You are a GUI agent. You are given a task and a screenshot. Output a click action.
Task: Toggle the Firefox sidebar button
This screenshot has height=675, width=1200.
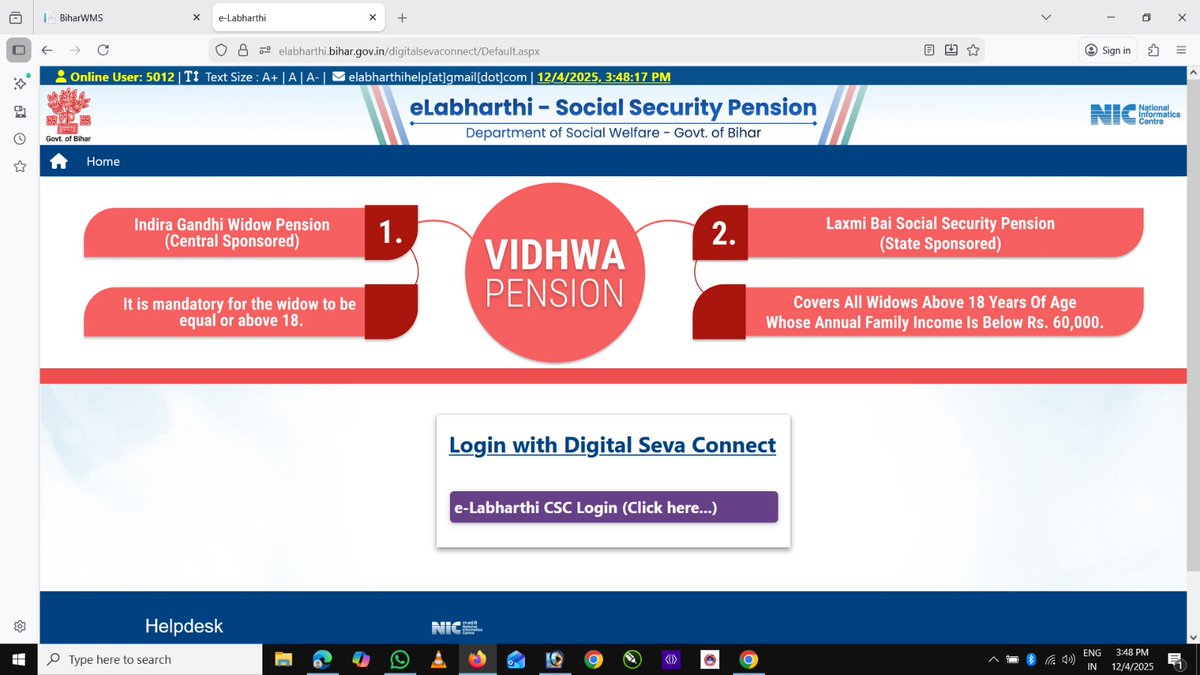18,50
